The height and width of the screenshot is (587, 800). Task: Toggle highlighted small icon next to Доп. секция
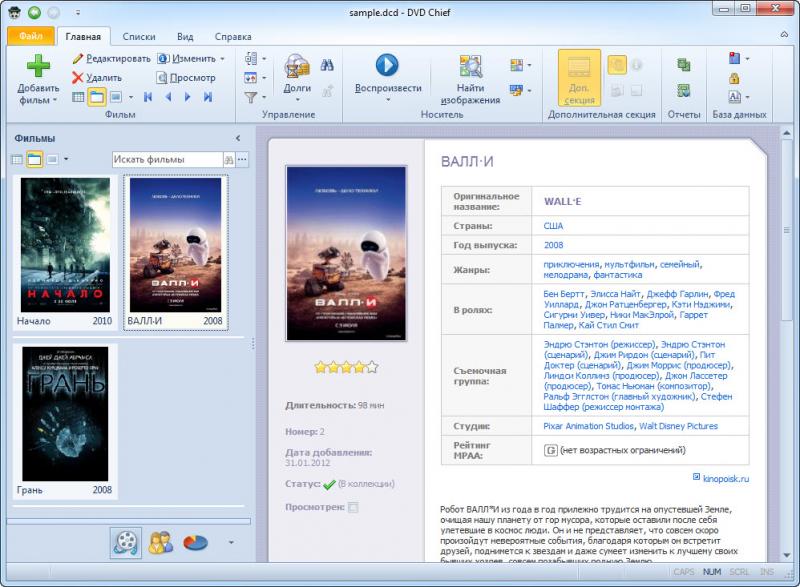pos(617,65)
